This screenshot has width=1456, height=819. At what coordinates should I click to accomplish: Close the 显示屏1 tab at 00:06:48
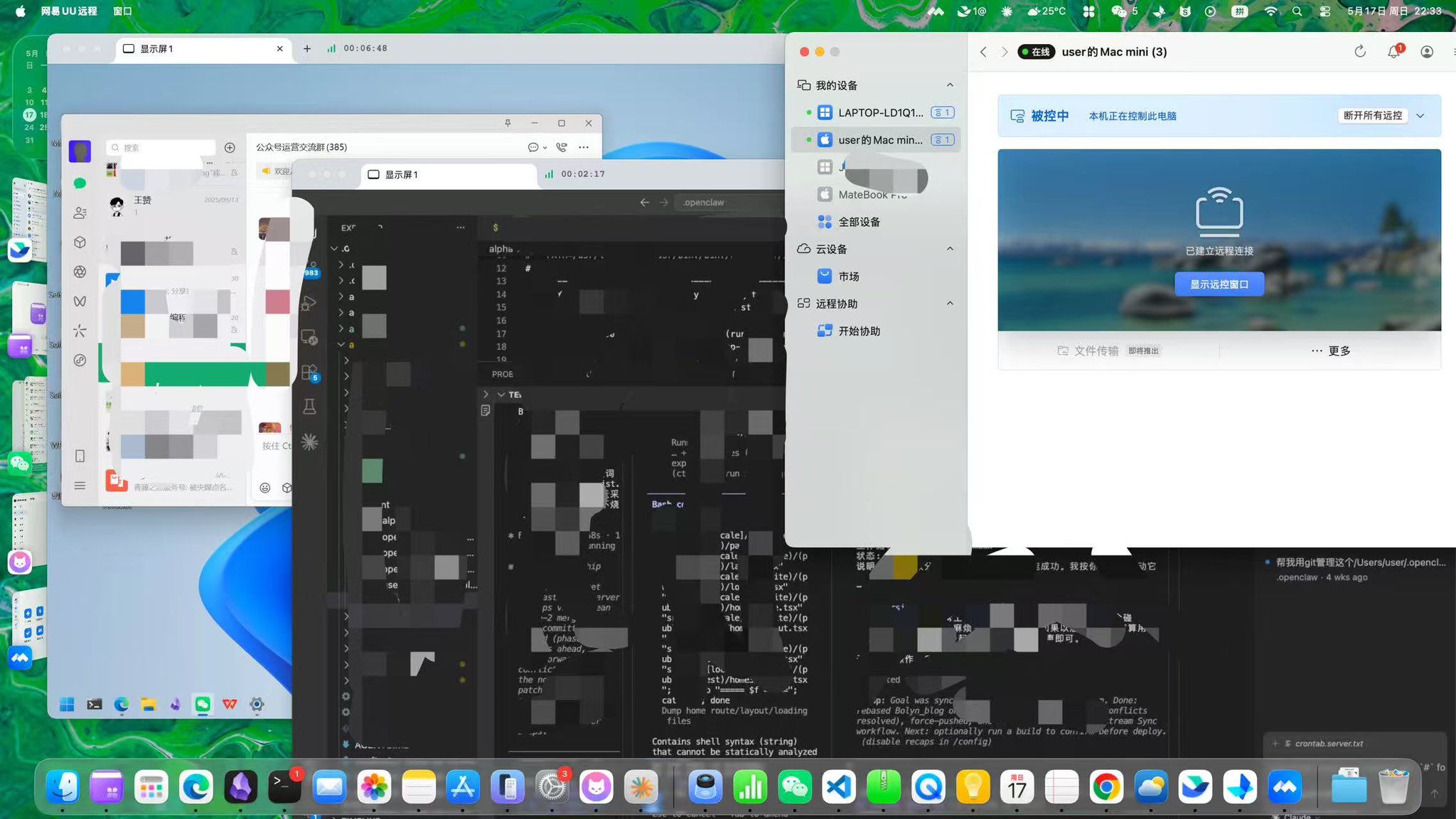(279, 48)
